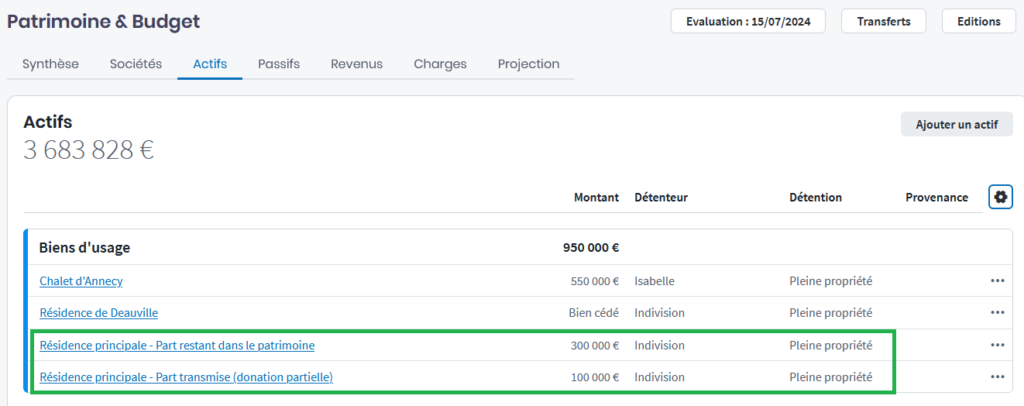Image resolution: width=1024 pixels, height=406 pixels.
Task: Open options menu for Résidence de Deauville row
Action: point(997,313)
